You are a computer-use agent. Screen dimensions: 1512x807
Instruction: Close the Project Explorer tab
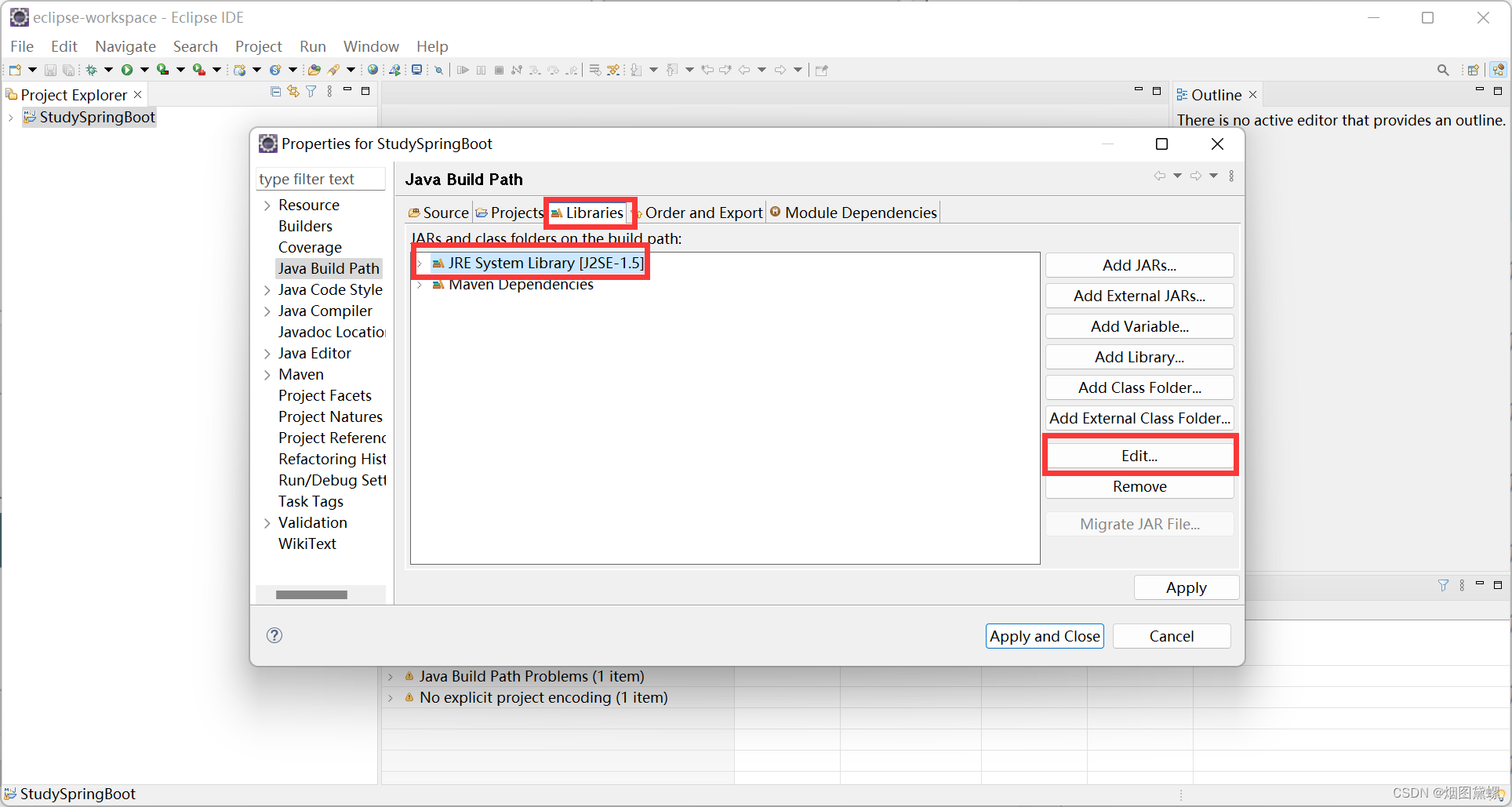pyautogui.click(x=137, y=95)
